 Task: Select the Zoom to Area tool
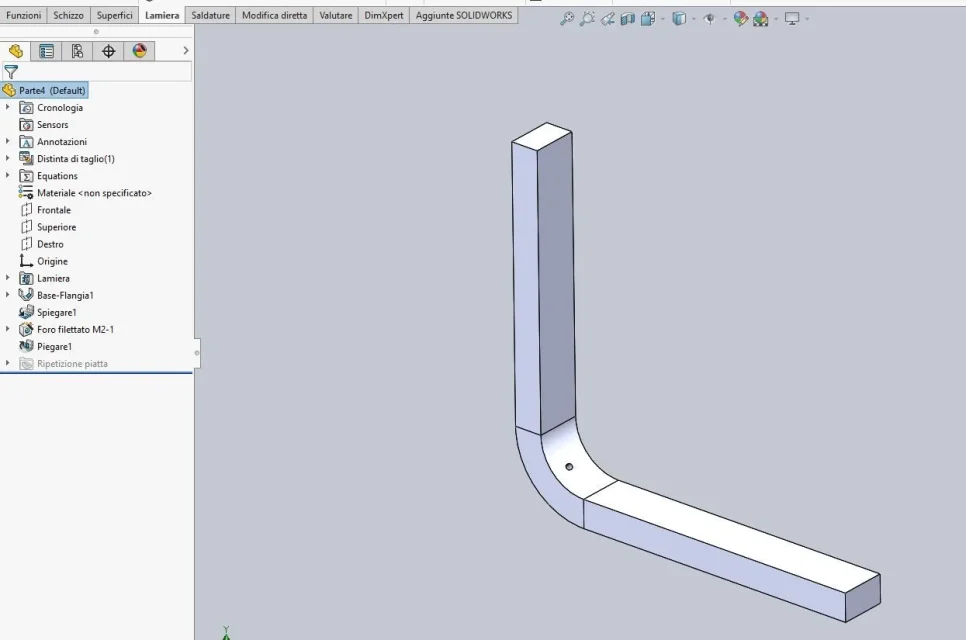587,18
